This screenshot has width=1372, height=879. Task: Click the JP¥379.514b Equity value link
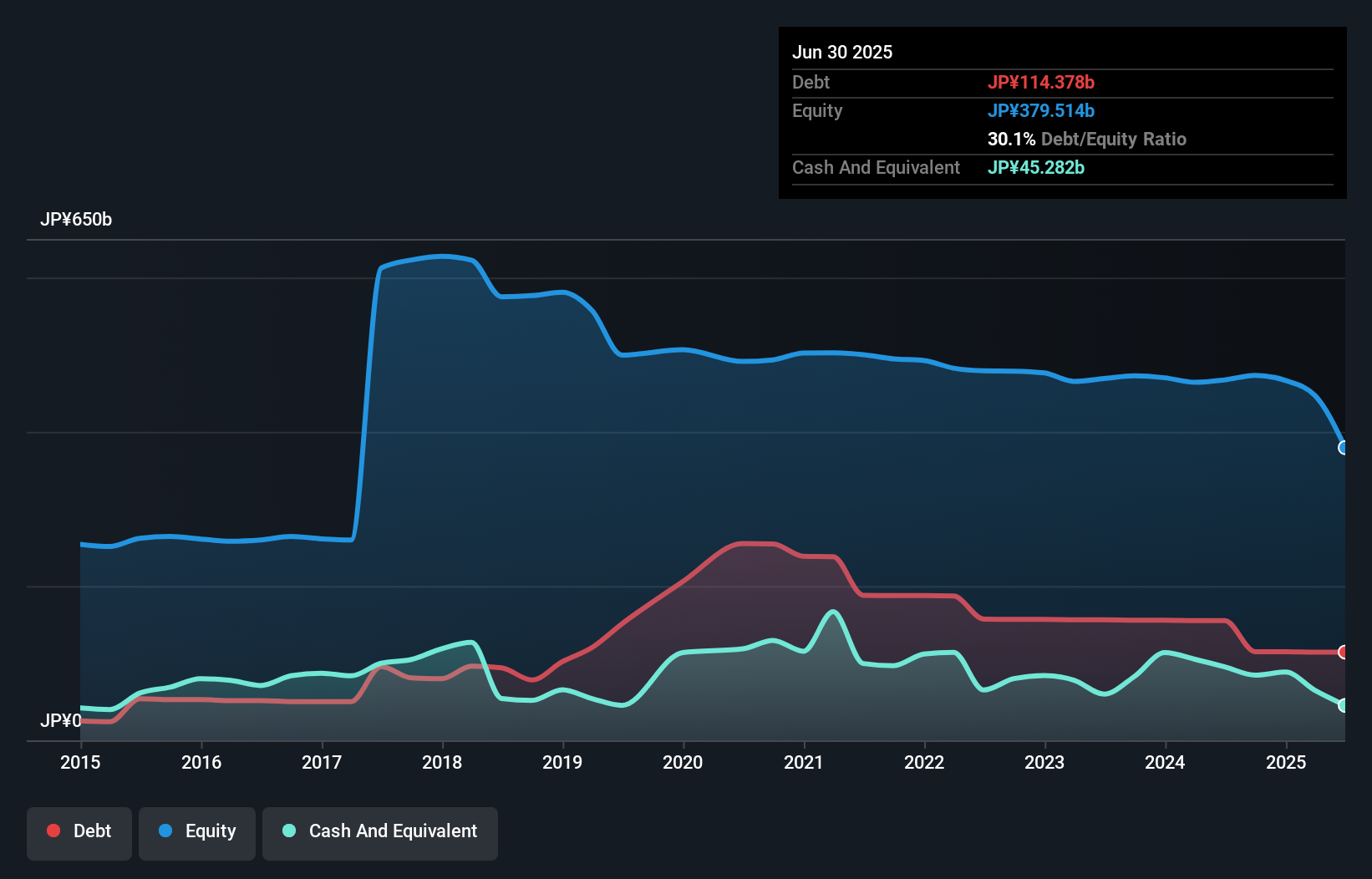(1041, 110)
